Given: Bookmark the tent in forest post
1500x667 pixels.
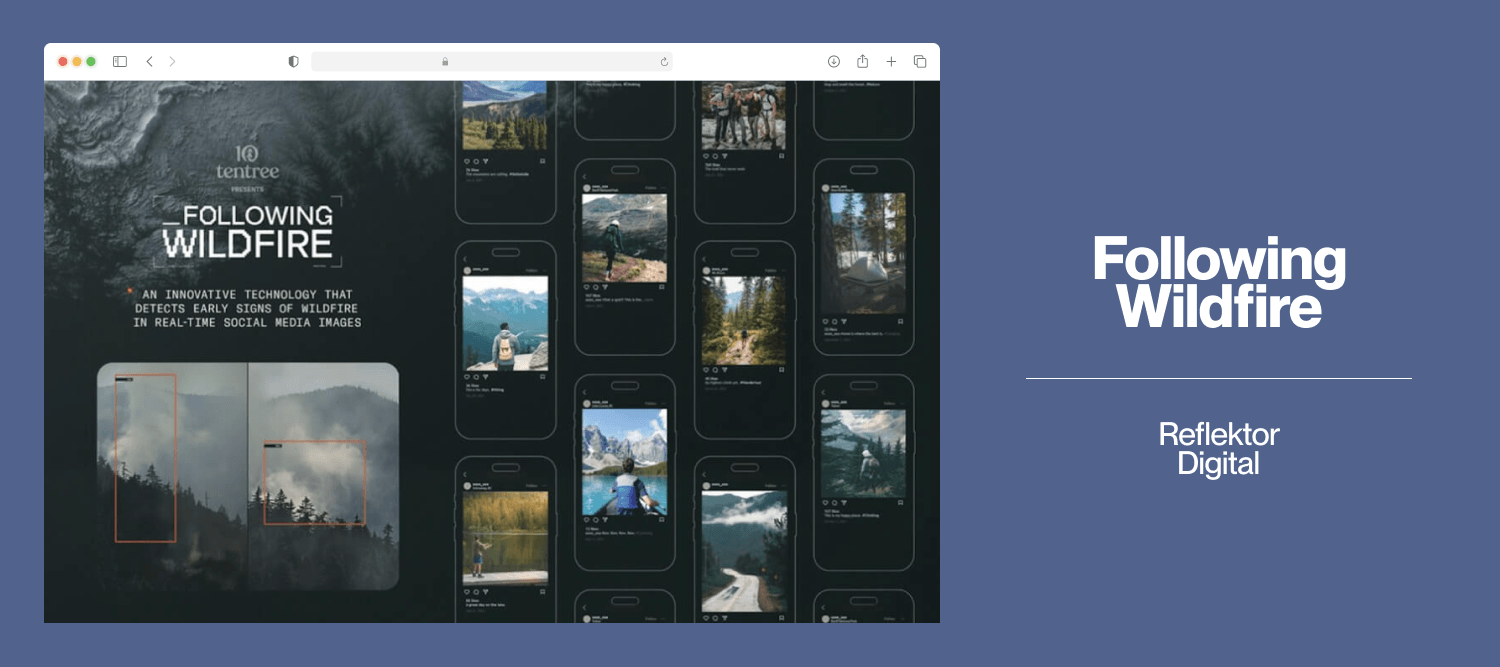Looking at the screenshot, I should click(x=901, y=321).
